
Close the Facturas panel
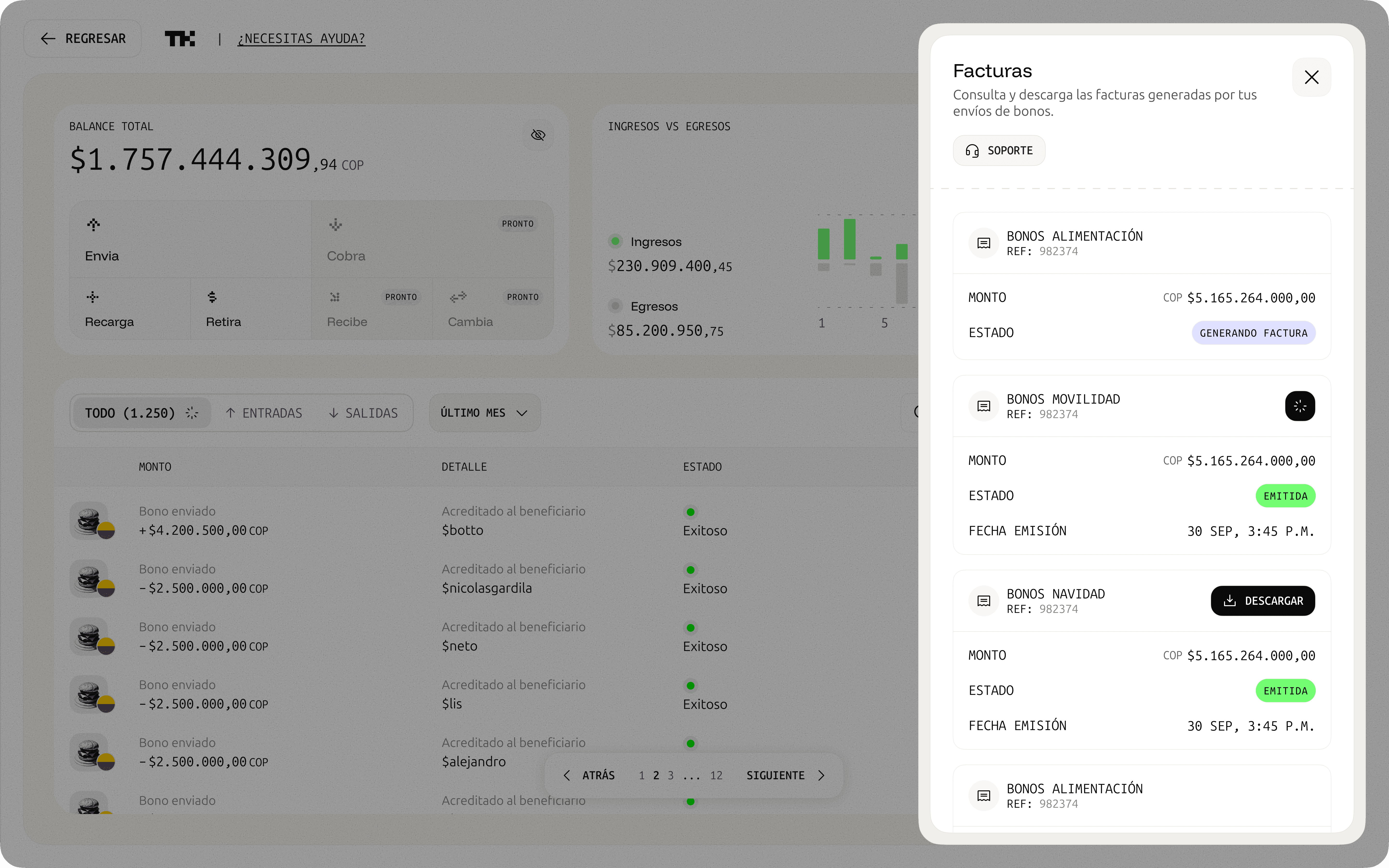(1312, 77)
